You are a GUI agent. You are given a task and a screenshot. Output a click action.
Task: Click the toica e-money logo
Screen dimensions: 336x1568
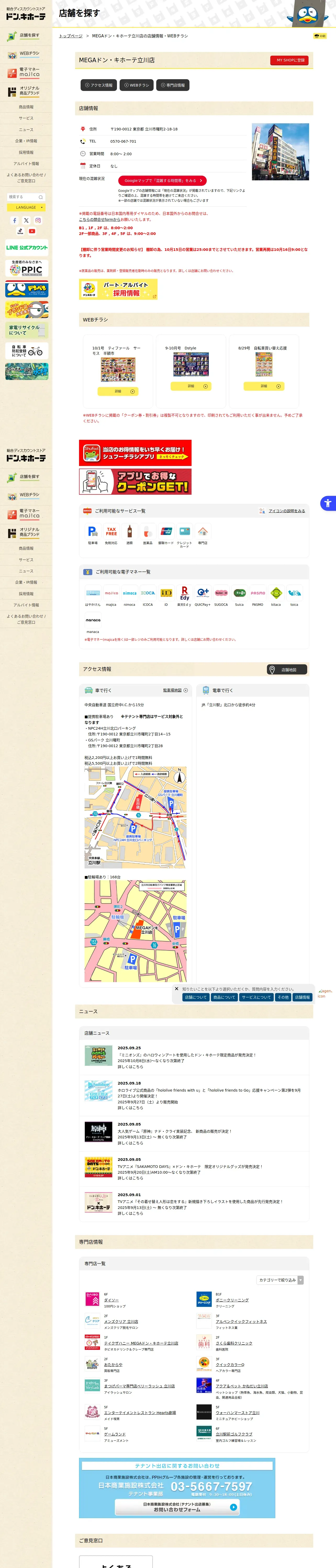[295, 593]
